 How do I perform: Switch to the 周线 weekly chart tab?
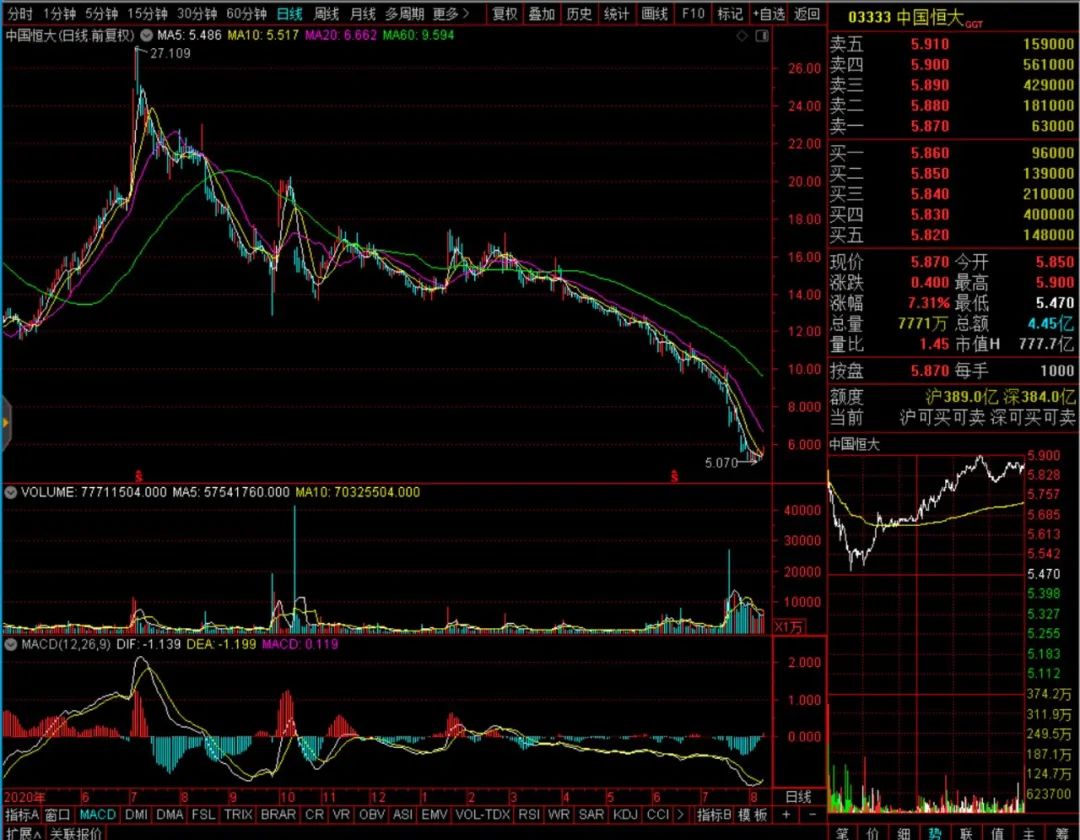point(327,14)
